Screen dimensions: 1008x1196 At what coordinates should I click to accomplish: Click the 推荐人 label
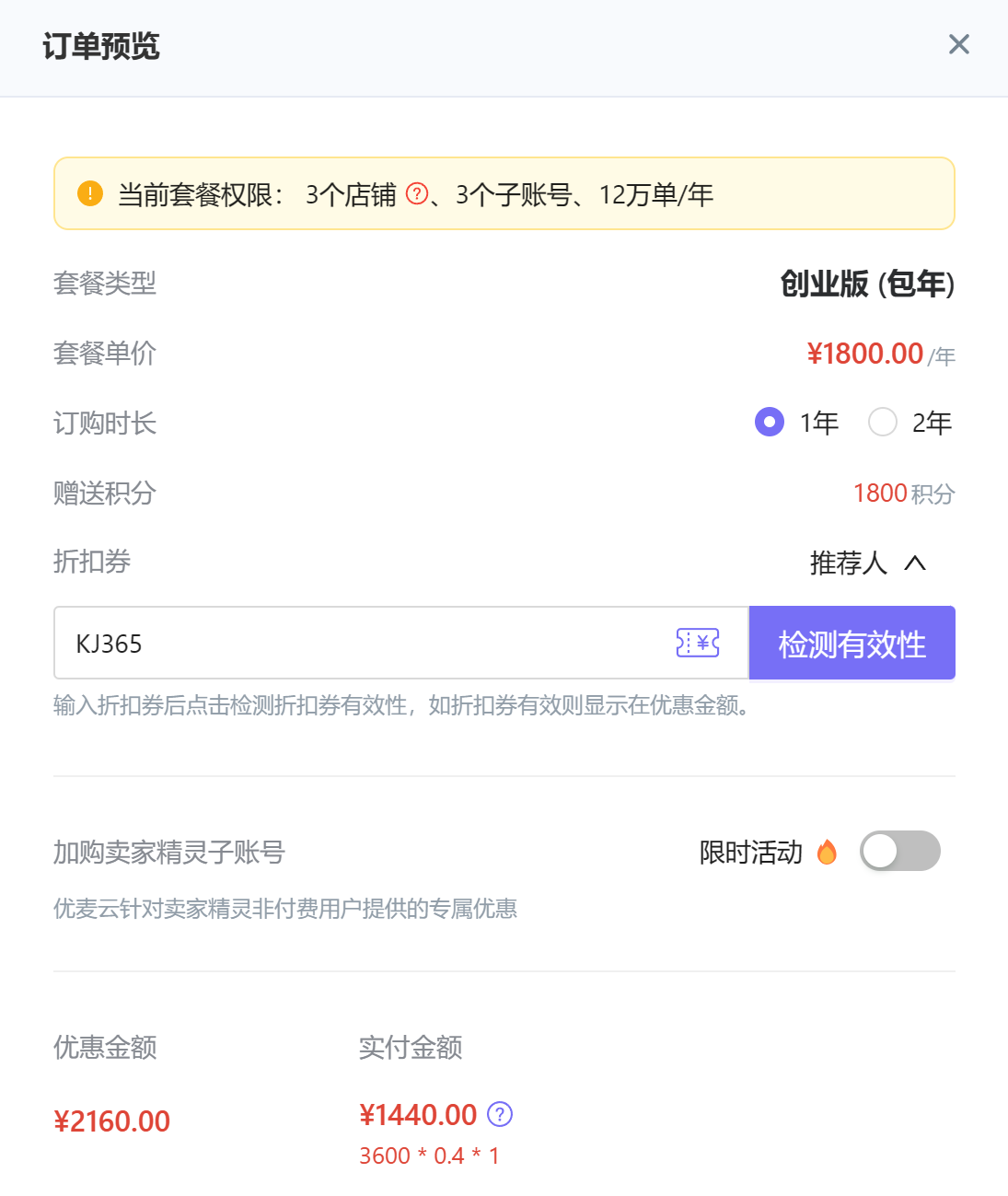848,563
